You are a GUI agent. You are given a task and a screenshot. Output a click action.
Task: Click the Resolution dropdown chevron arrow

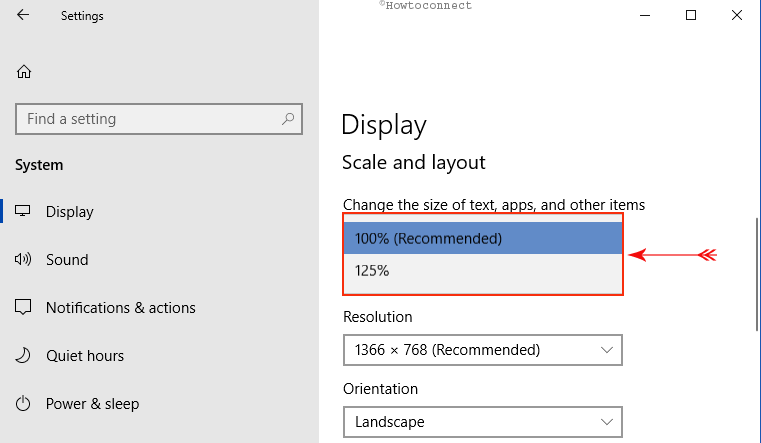pos(606,350)
